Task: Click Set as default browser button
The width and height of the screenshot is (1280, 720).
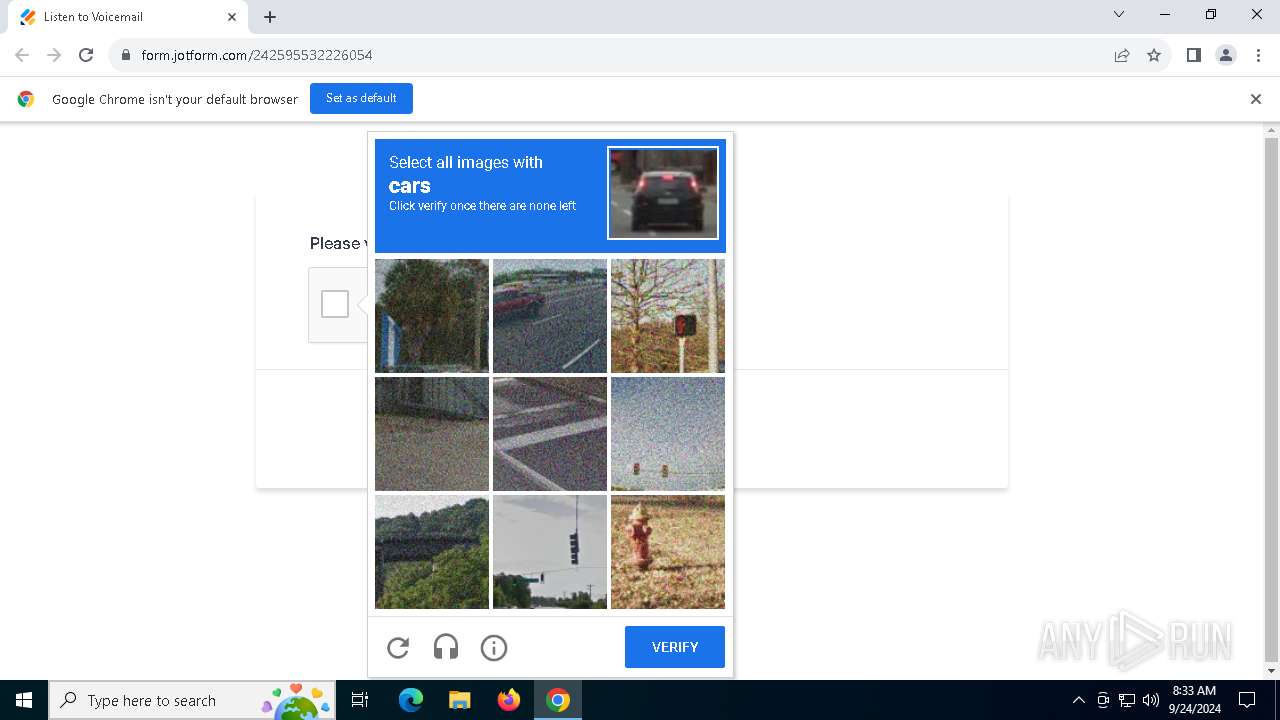Action: (361, 98)
